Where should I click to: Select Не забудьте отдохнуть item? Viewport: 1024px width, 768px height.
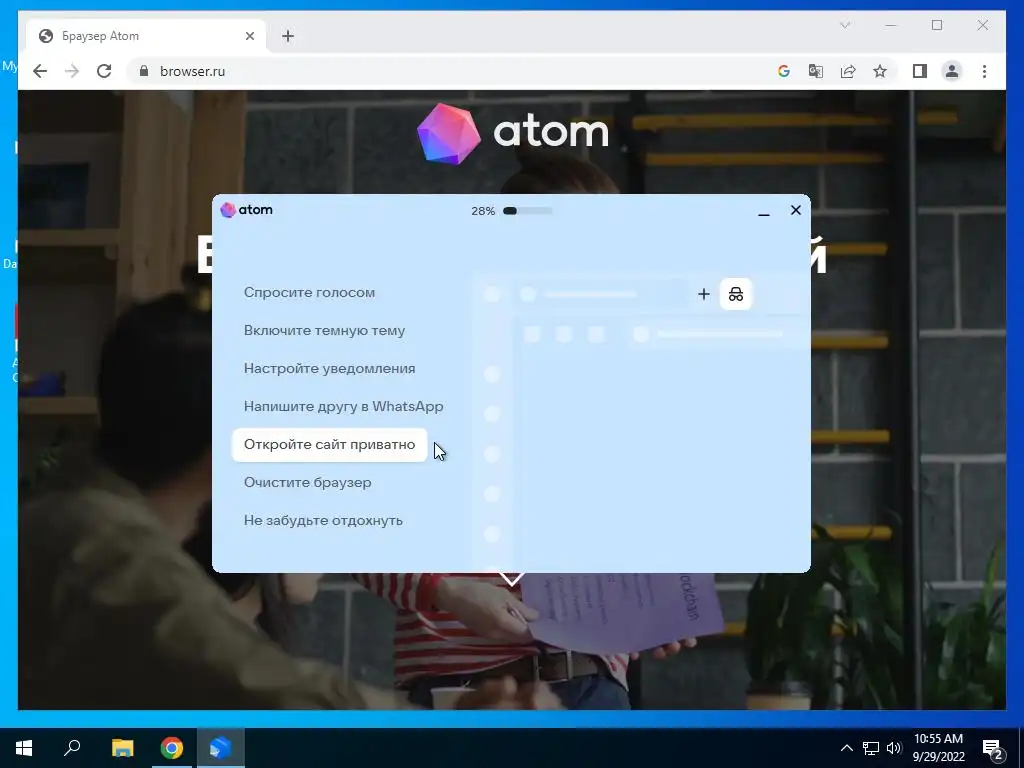coord(323,520)
